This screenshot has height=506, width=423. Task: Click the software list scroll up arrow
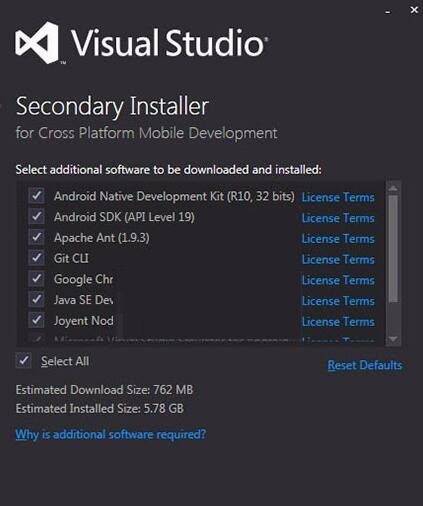pos(393,188)
